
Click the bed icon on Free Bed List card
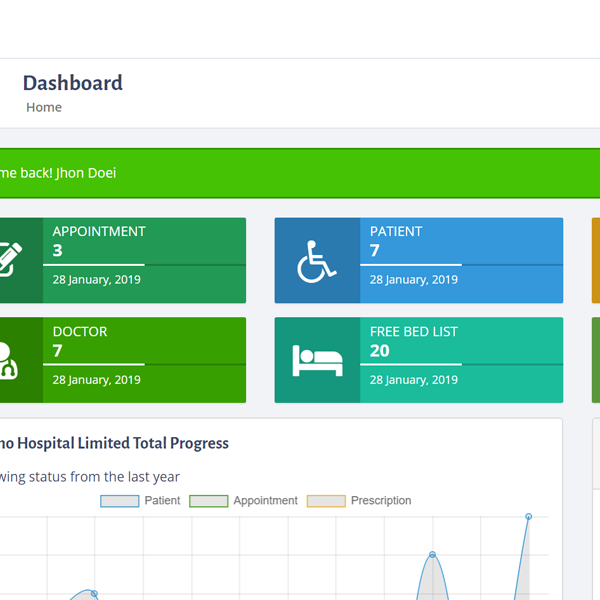[x=317, y=360]
